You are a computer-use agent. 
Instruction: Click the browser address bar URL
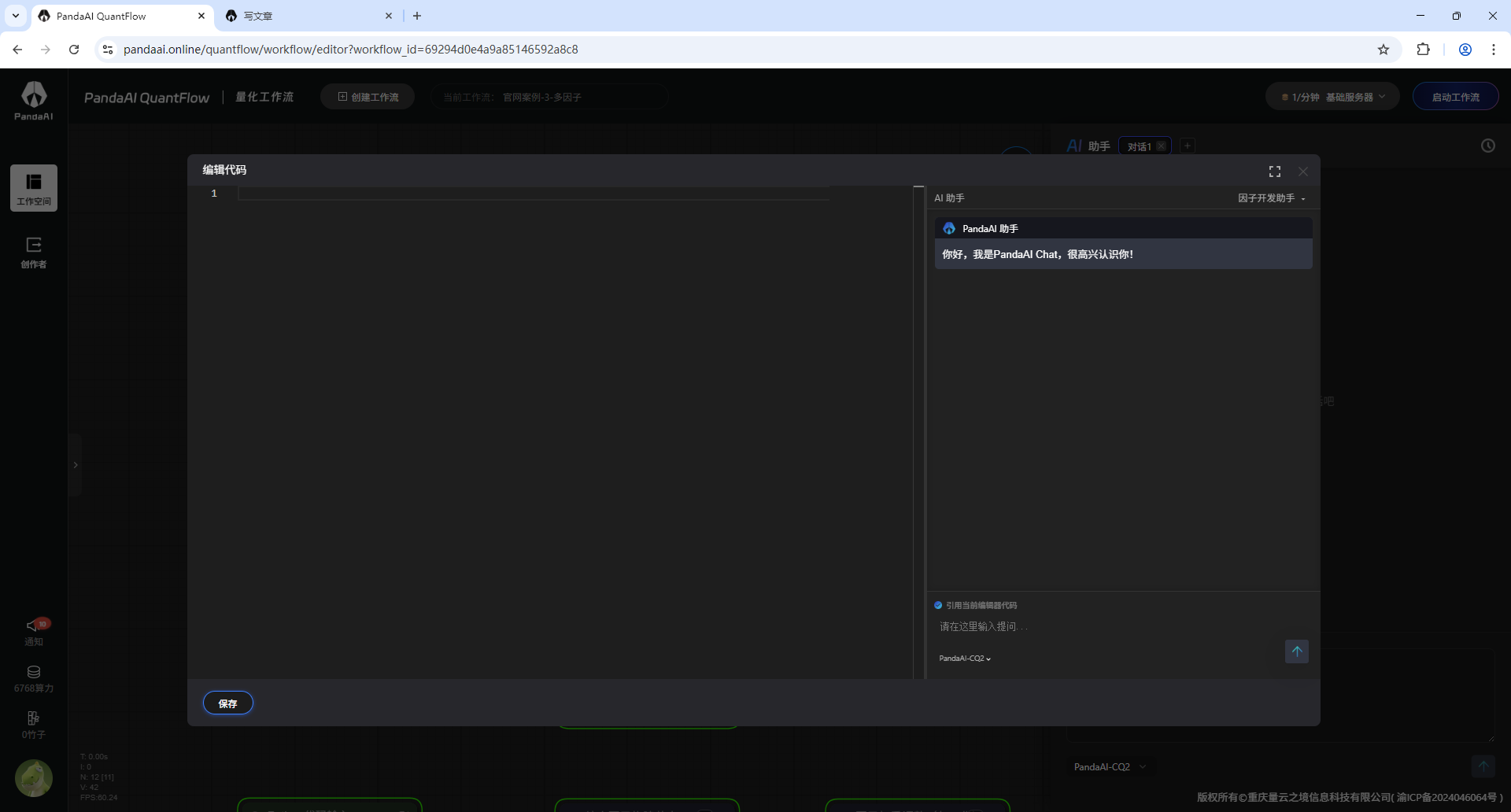(x=351, y=50)
